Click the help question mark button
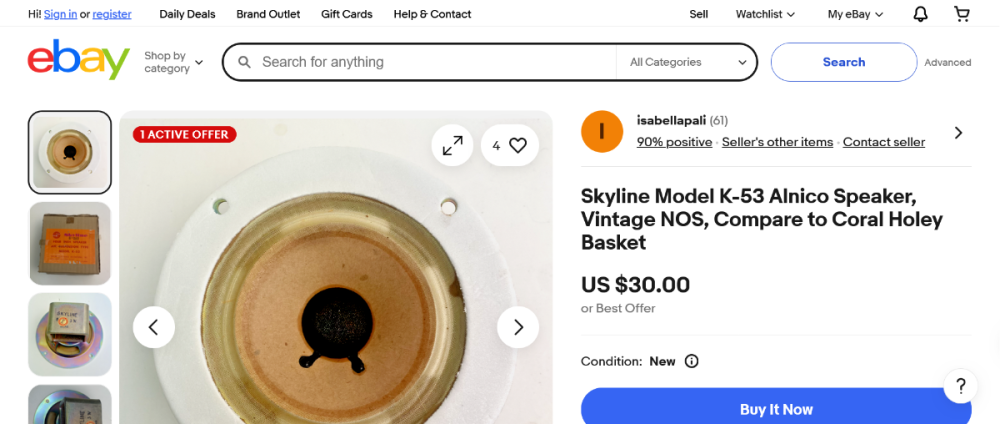 coord(960,386)
